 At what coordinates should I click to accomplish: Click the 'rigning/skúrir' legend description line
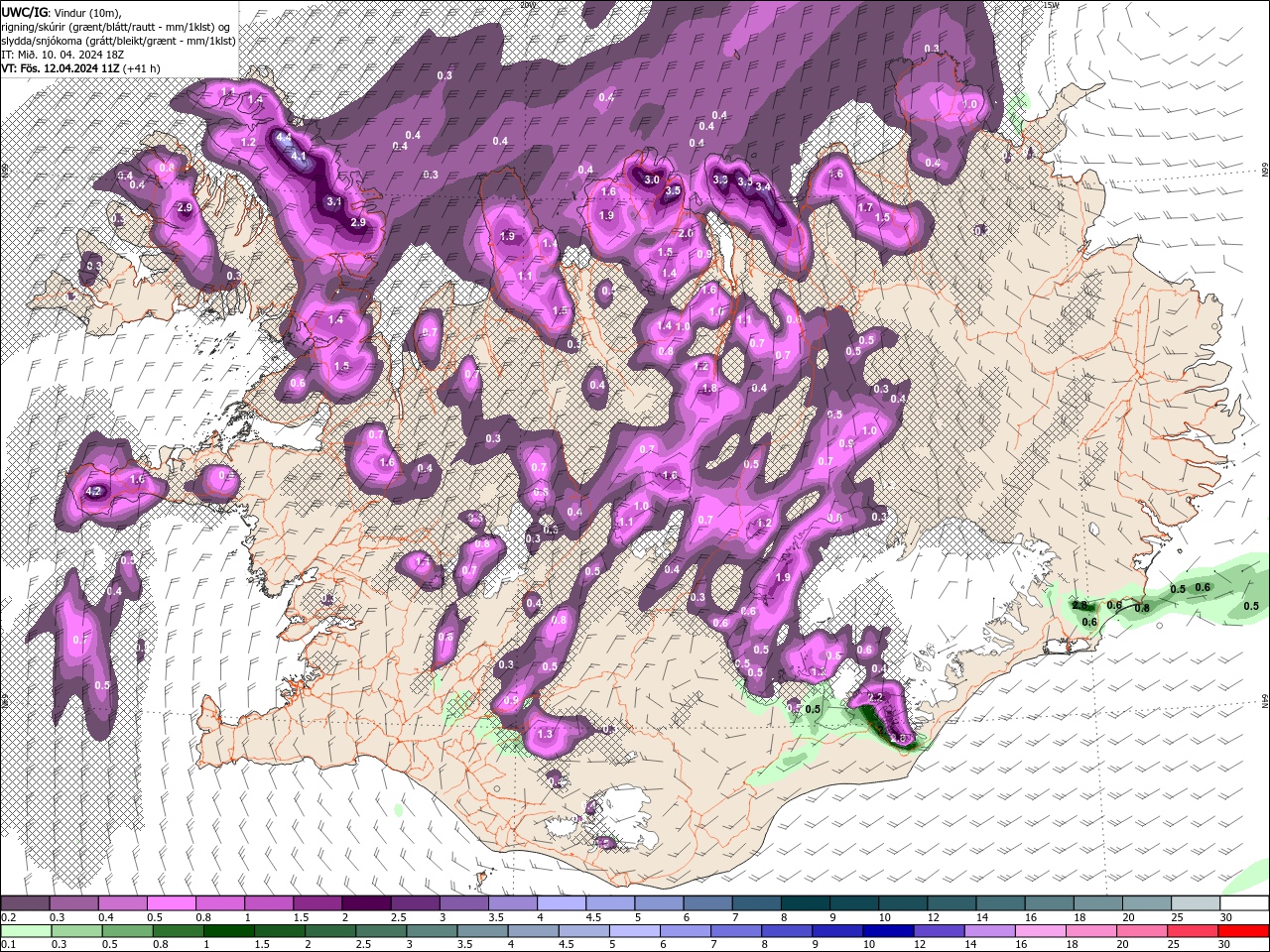[x=116, y=26]
